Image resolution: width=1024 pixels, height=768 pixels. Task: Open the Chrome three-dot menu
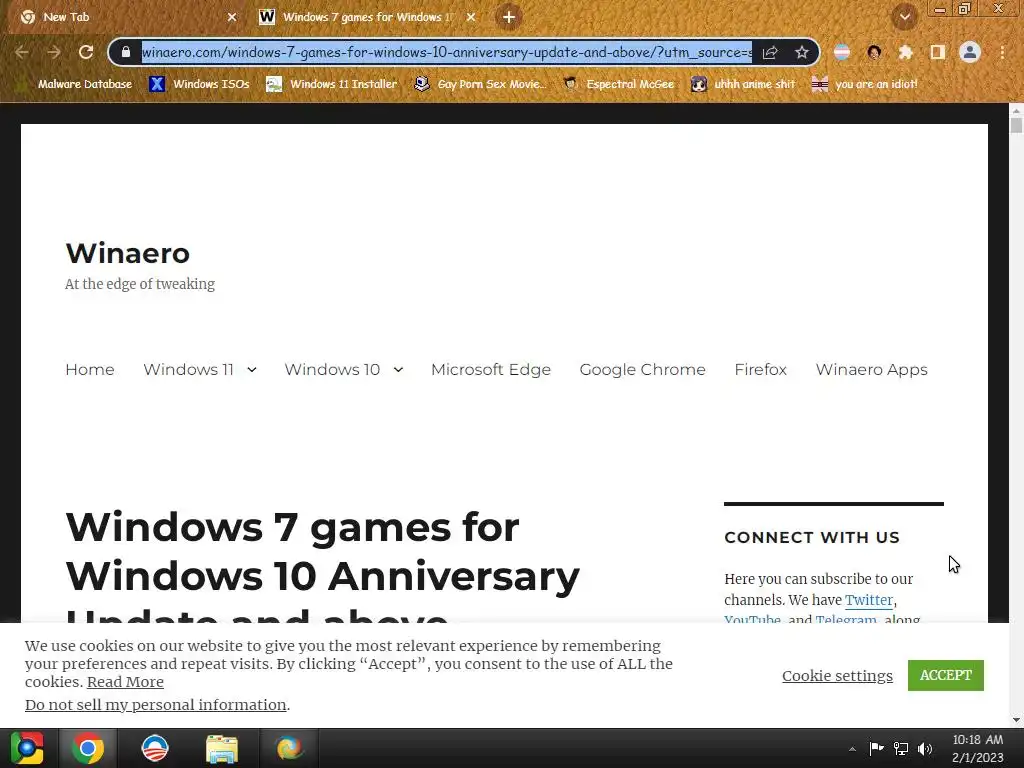click(1002, 52)
